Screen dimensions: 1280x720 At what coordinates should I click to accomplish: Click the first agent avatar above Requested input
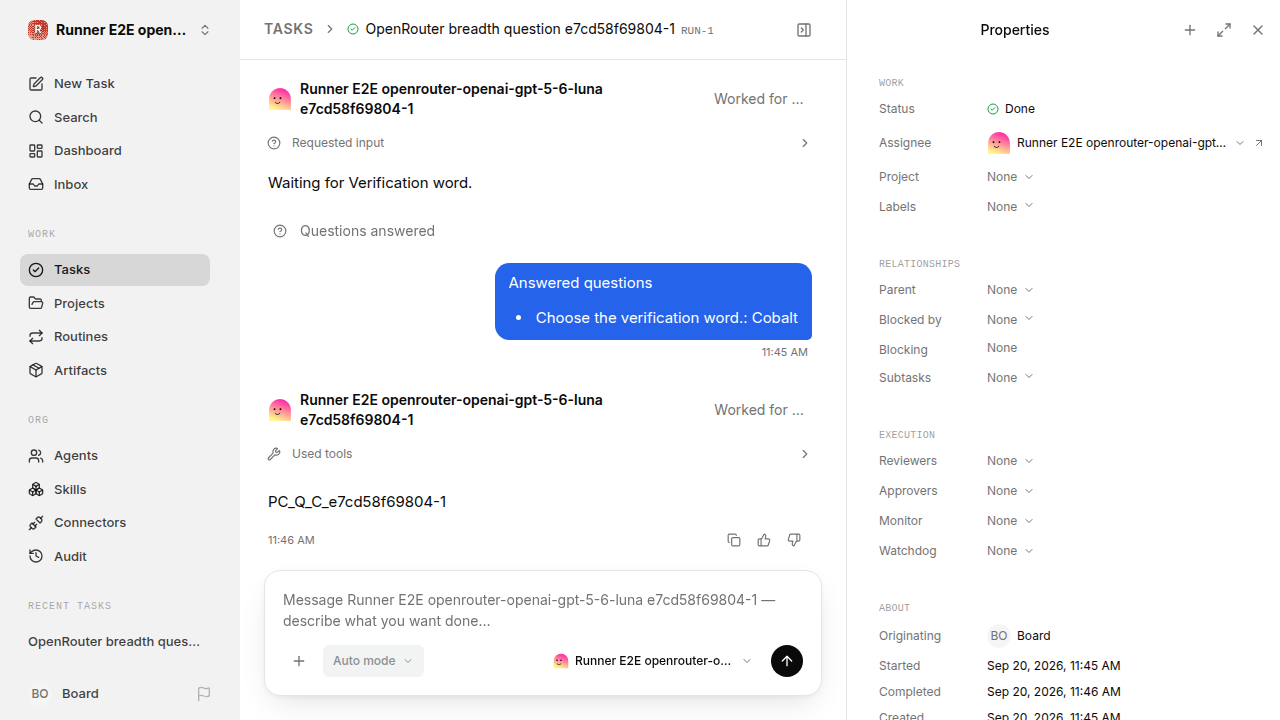click(x=280, y=99)
